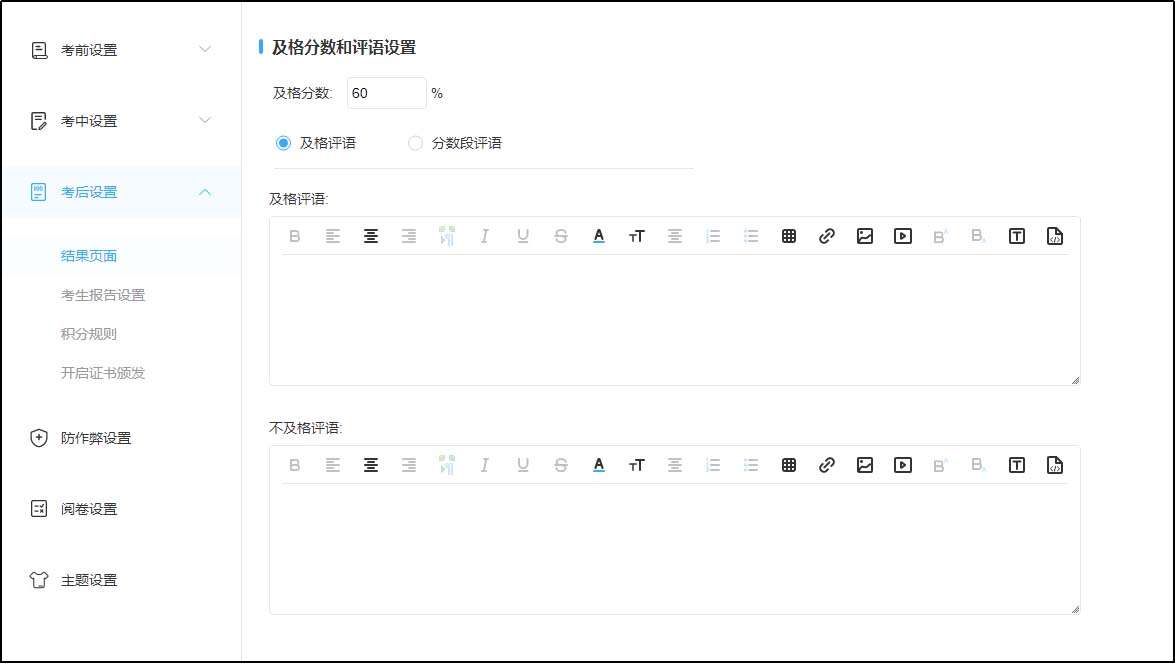Viewport: 1175px width, 665px height.
Task: Open 开启证书颁发 settings
Action: coord(105,373)
